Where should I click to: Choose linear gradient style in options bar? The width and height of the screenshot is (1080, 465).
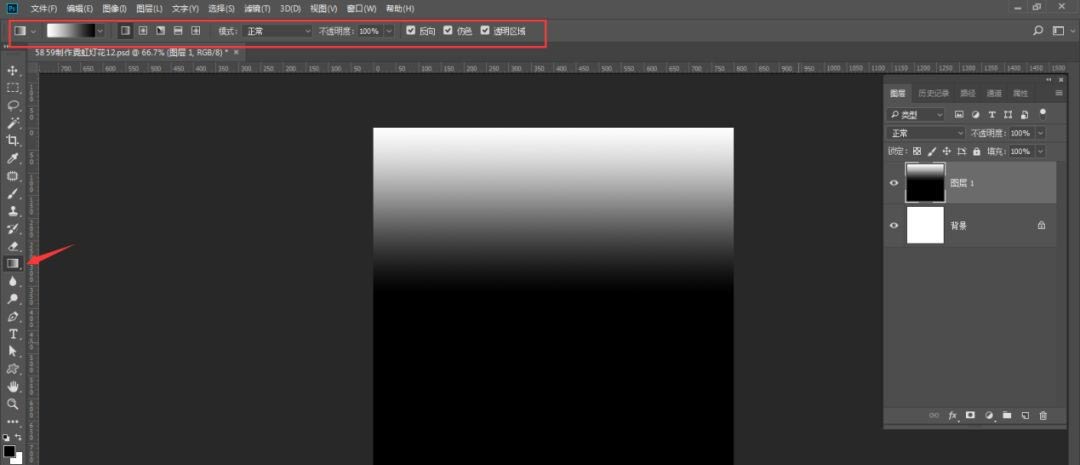point(125,31)
